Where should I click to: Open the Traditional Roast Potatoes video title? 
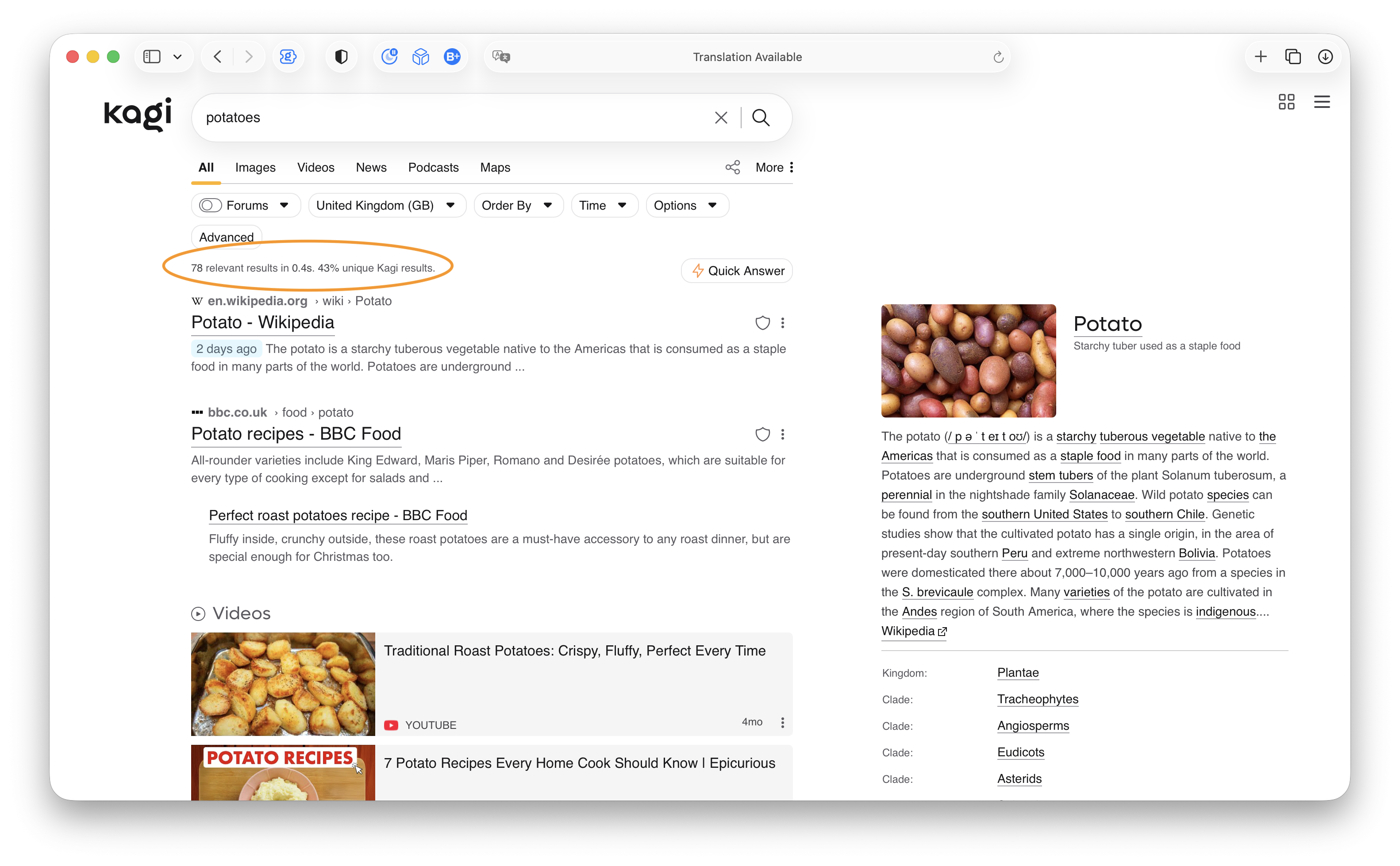574,651
